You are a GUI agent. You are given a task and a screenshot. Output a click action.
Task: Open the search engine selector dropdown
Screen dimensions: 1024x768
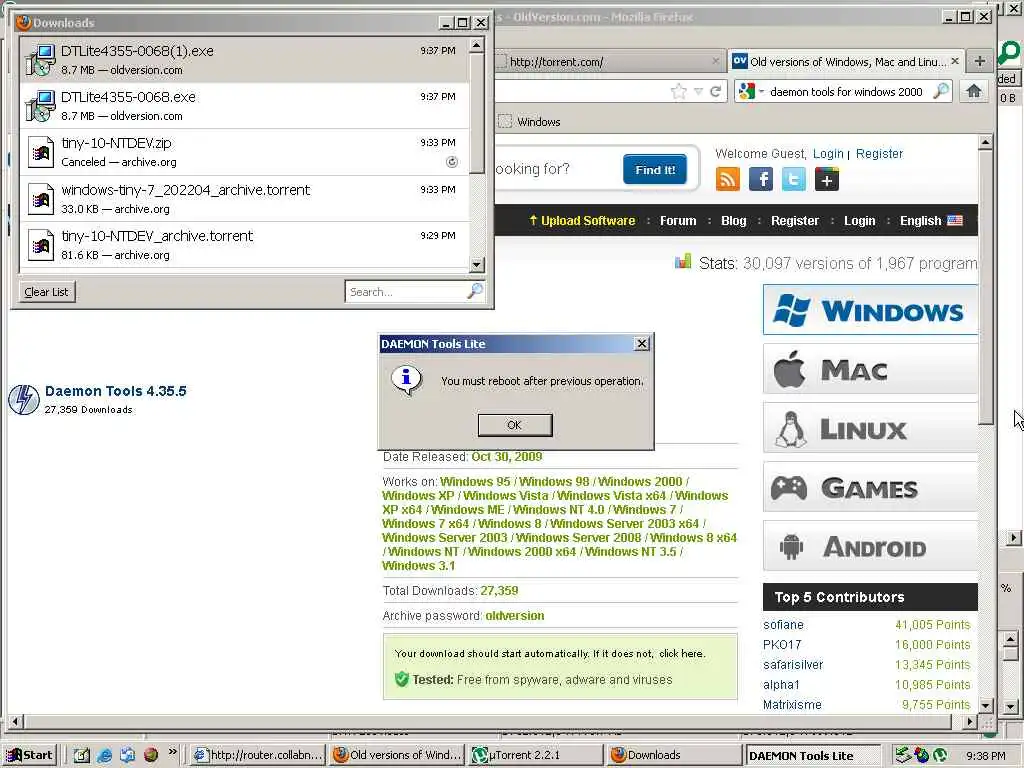pyautogui.click(x=750, y=91)
